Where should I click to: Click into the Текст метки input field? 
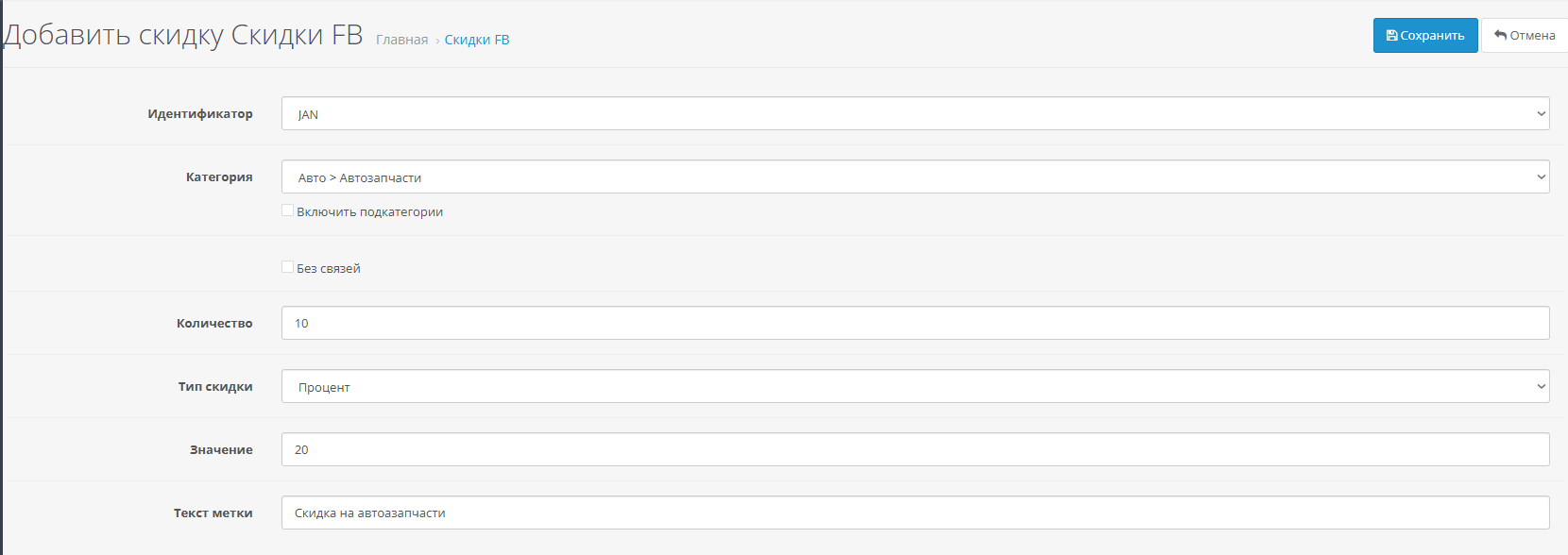(x=915, y=513)
